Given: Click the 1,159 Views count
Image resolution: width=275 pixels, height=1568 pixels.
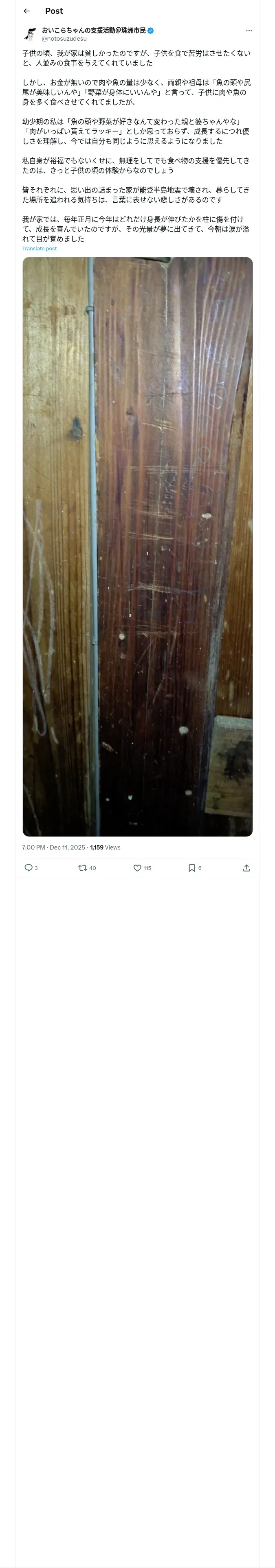Looking at the screenshot, I should [x=106, y=848].
